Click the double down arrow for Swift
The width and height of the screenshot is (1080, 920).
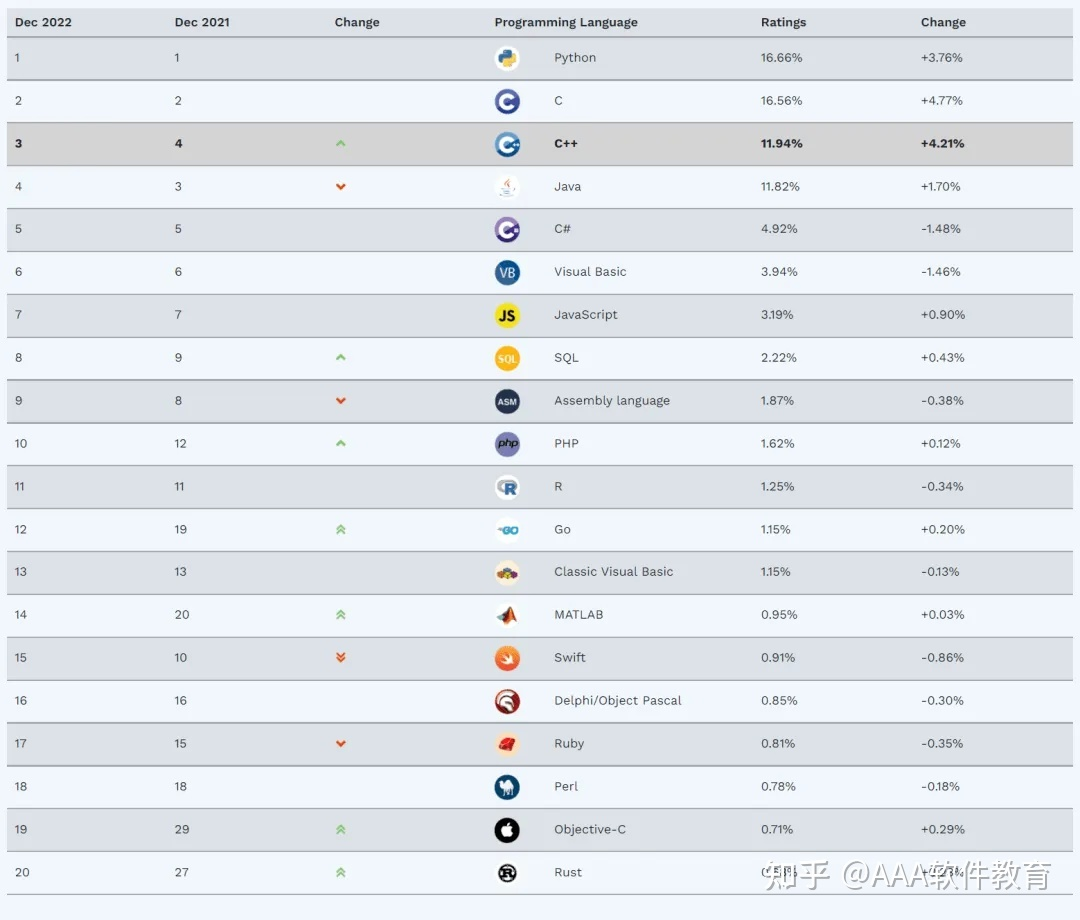(341, 658)
